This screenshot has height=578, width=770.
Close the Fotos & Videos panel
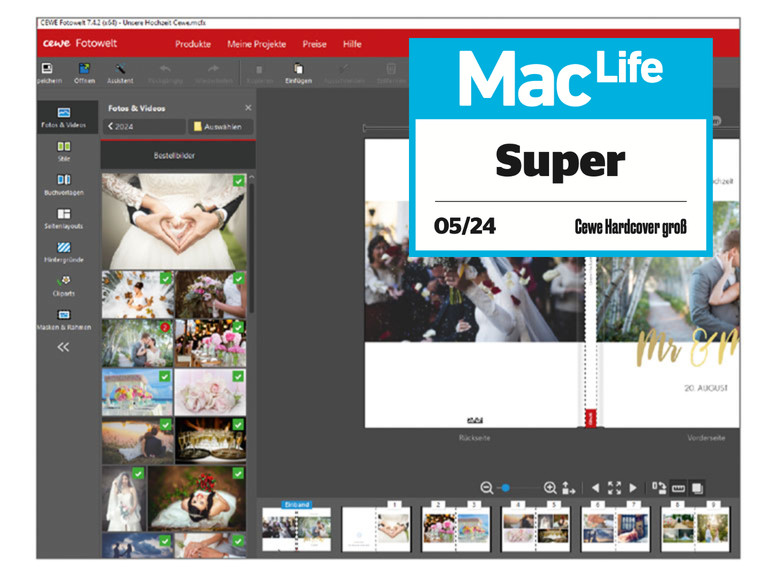248,108
